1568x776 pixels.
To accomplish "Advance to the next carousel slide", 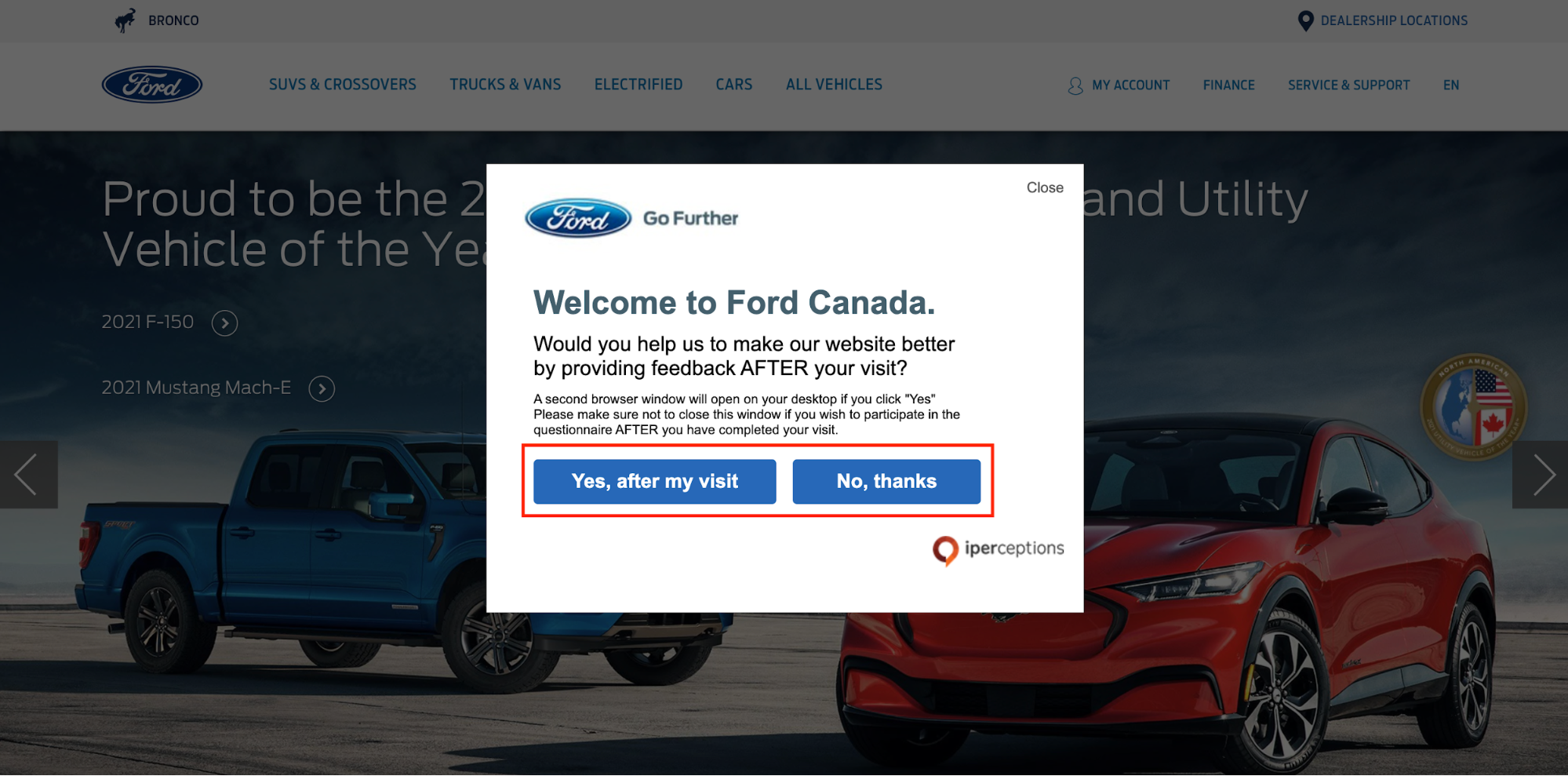I will click(1541, 474).
